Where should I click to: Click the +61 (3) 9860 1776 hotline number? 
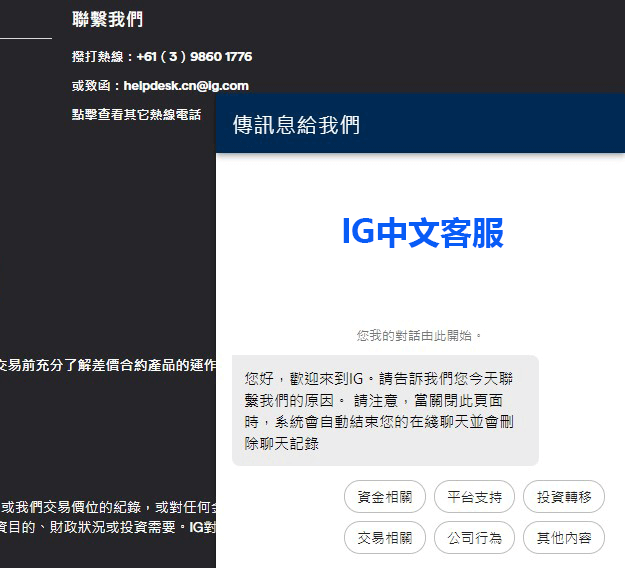(194, 57)
